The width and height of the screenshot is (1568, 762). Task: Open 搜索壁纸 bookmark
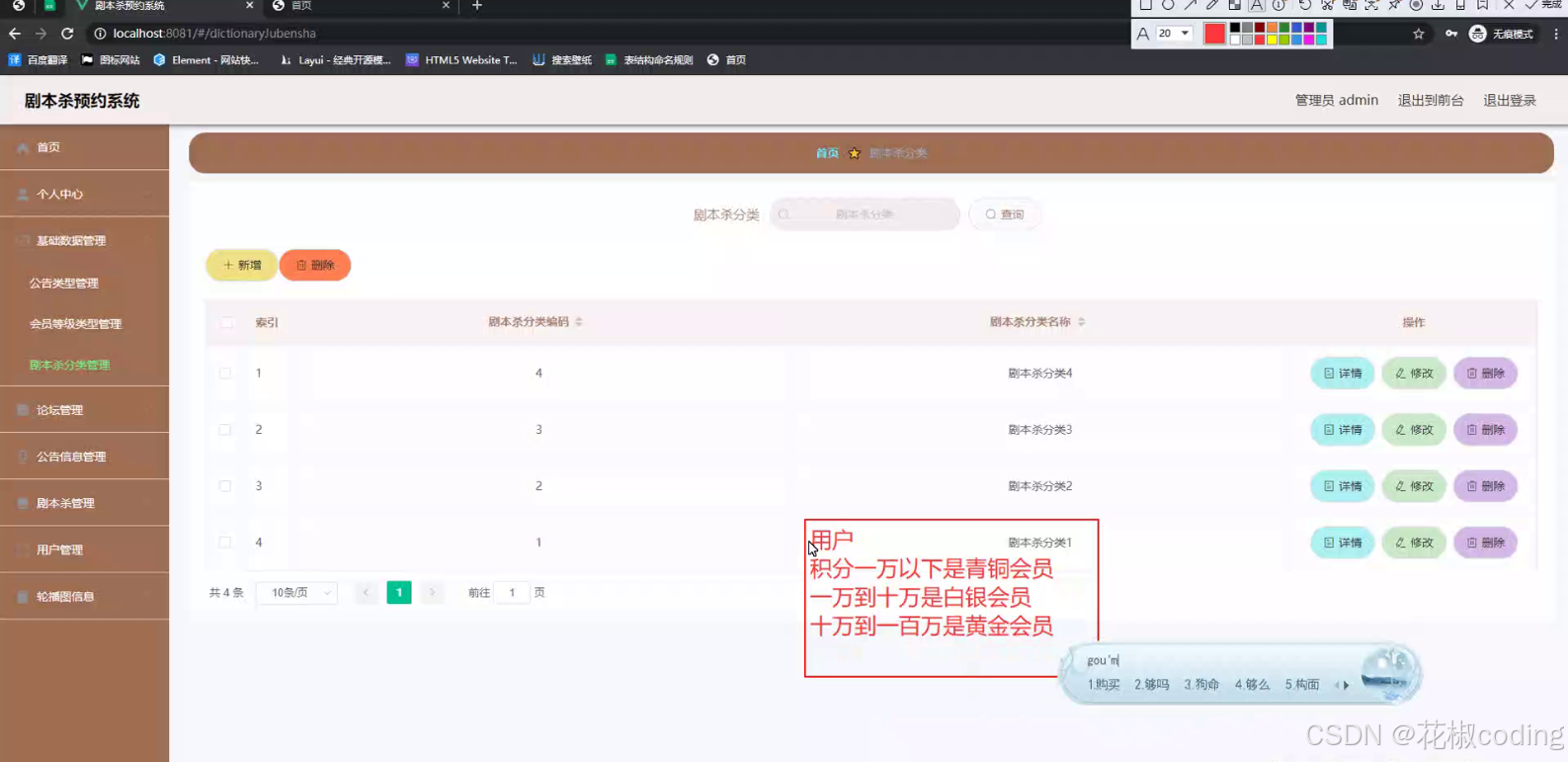[562, 60]
